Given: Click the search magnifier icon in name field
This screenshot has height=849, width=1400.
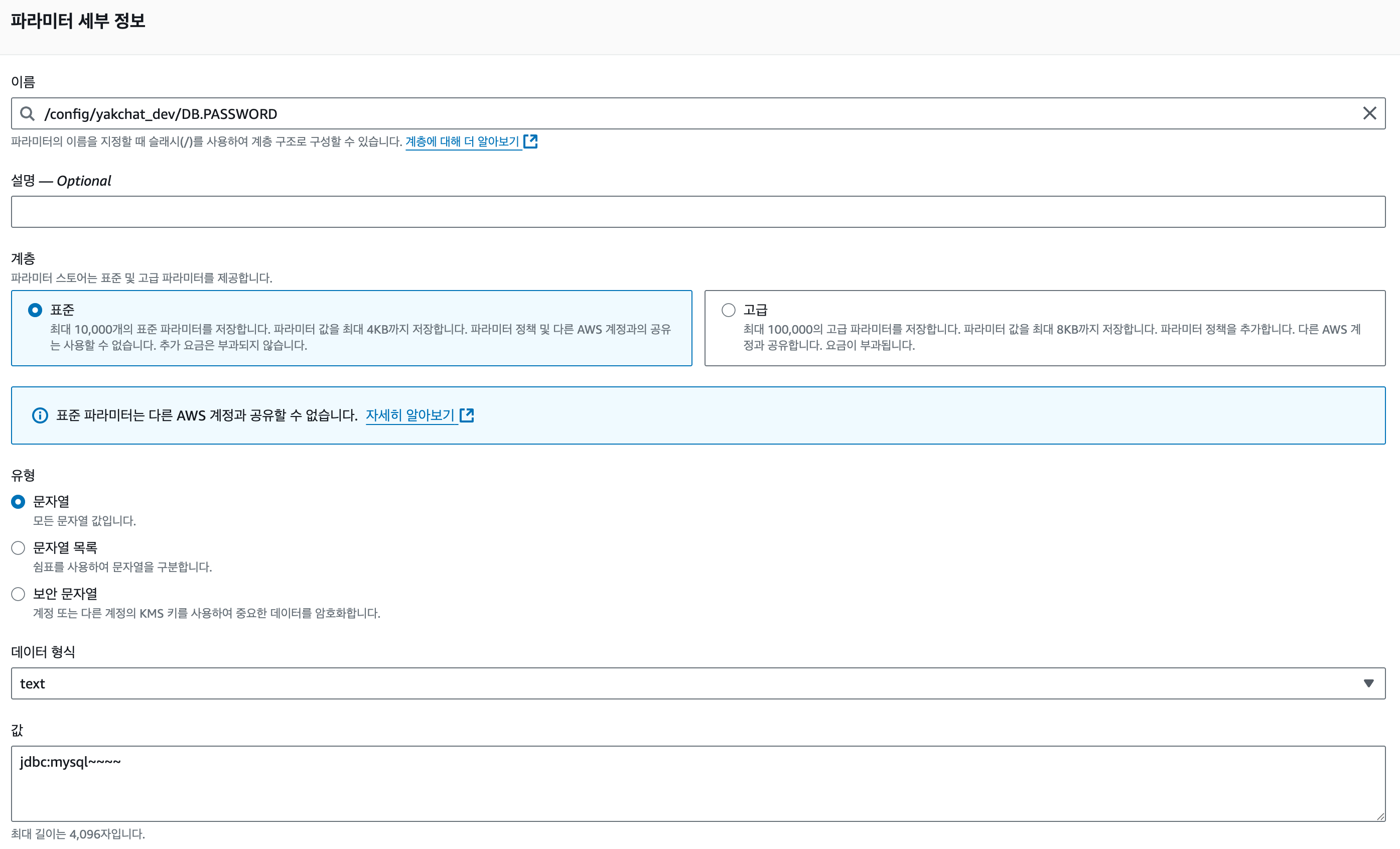Looking at the screenshot, I should [27, 114].
